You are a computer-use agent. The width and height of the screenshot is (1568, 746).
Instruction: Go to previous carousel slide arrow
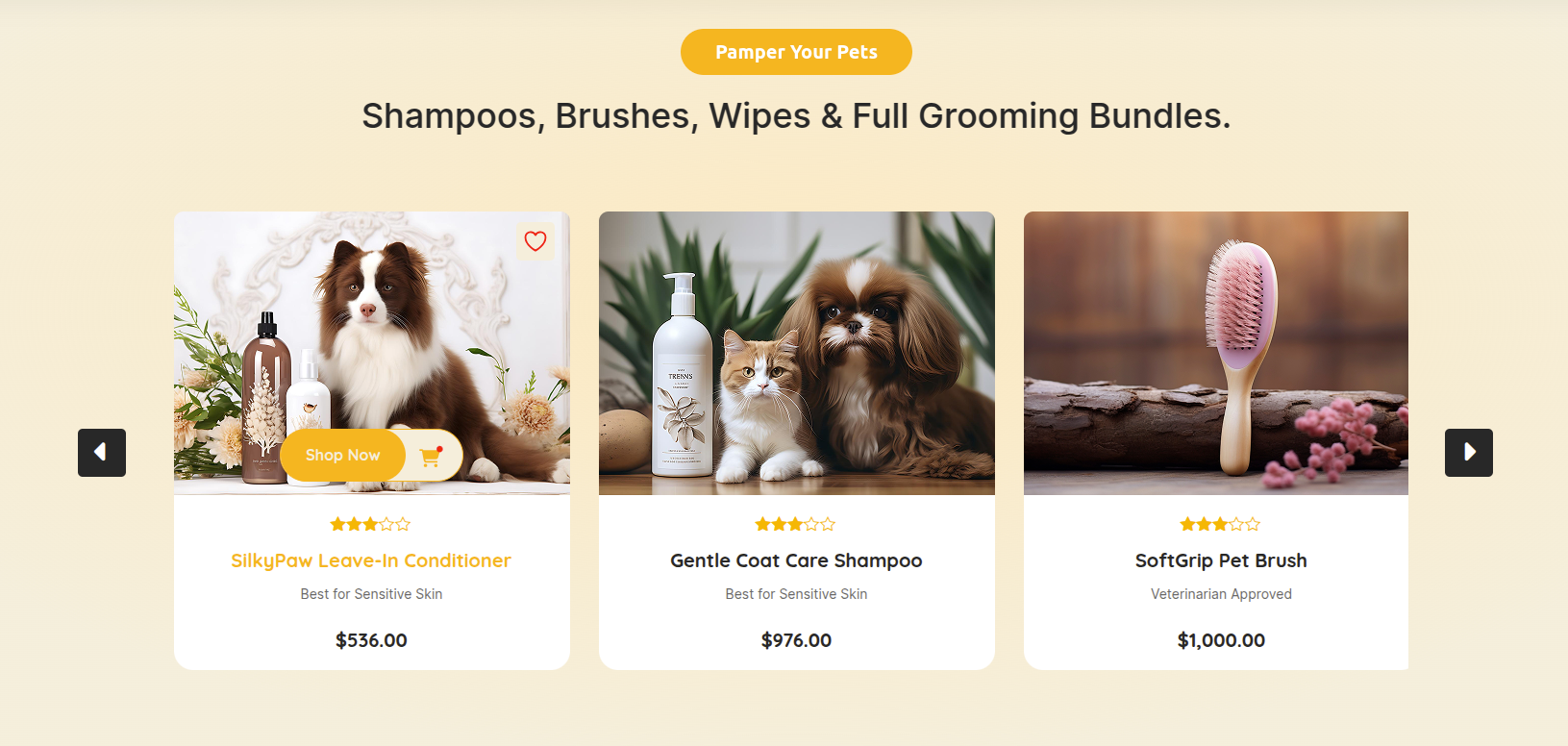point(102,453)
